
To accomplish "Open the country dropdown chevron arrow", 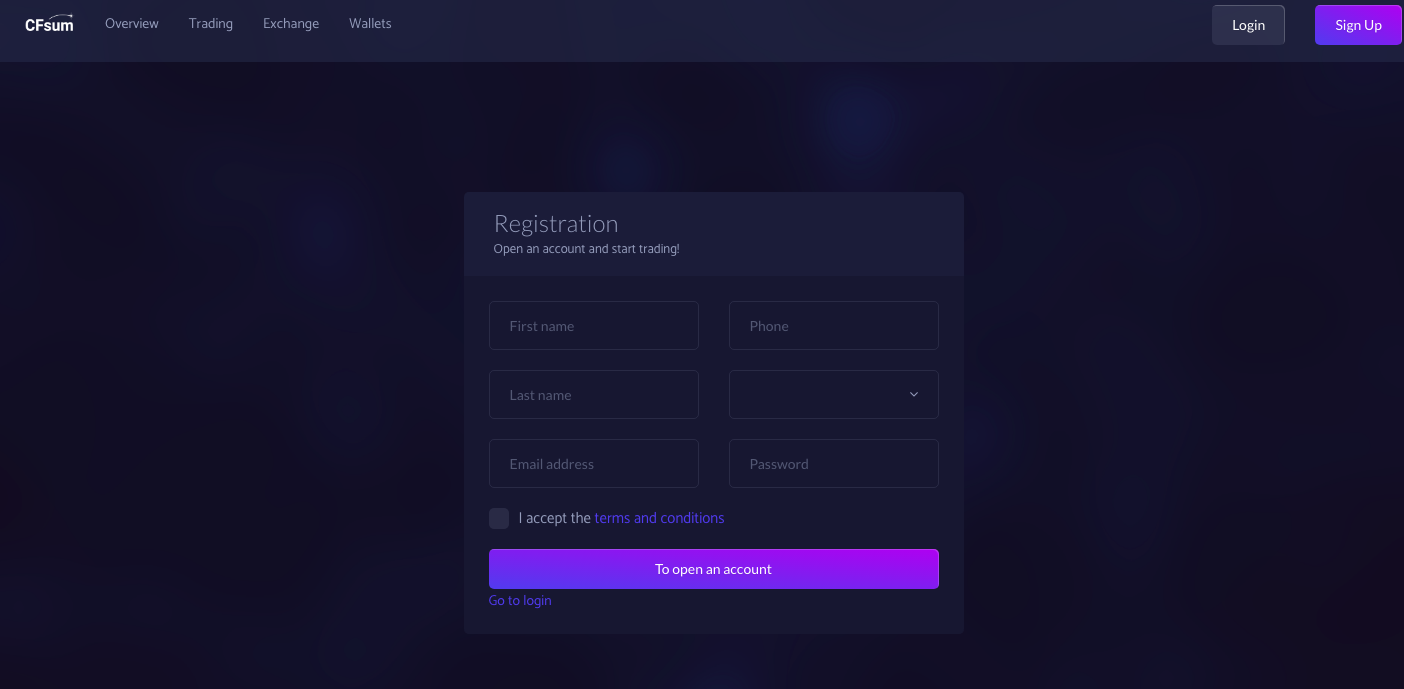I will click(913, 394).
